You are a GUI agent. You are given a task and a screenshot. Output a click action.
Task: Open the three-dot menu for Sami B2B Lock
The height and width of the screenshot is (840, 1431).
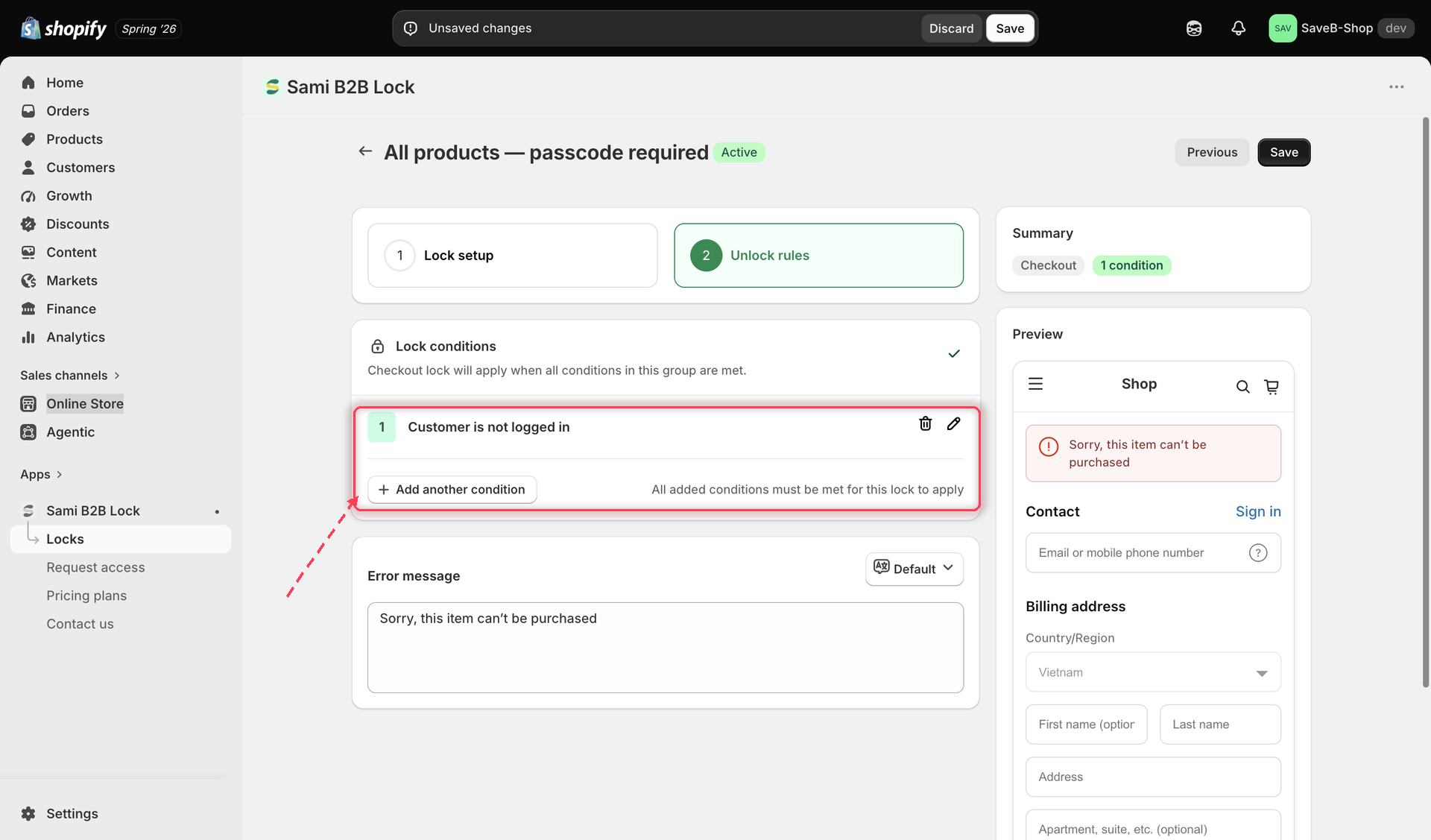point(1396,87)
